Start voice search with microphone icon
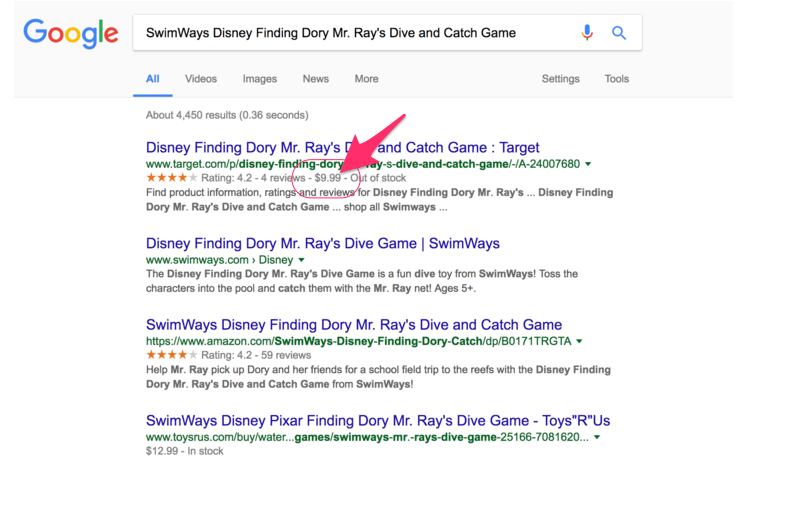Image resolution: width=786 pixels, height=510 pixels. [x=587, y=33]
